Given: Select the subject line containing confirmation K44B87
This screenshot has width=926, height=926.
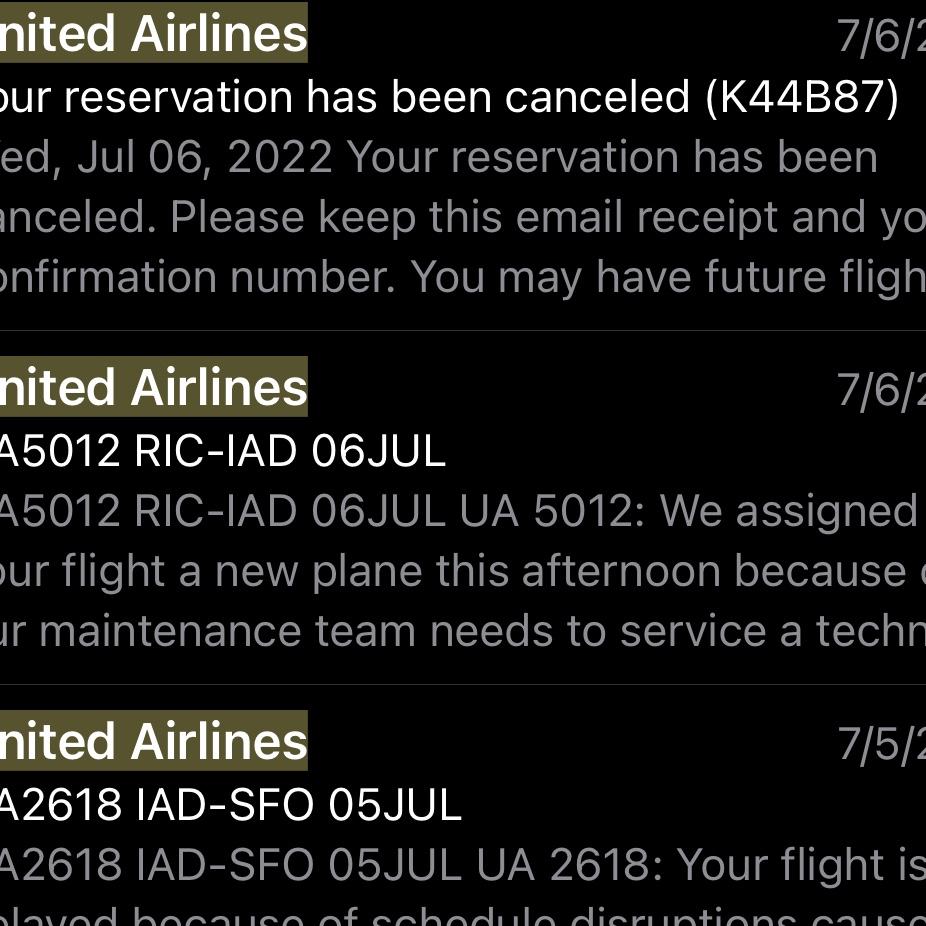Looking at the screenshot, I should (x=450, y=96).
